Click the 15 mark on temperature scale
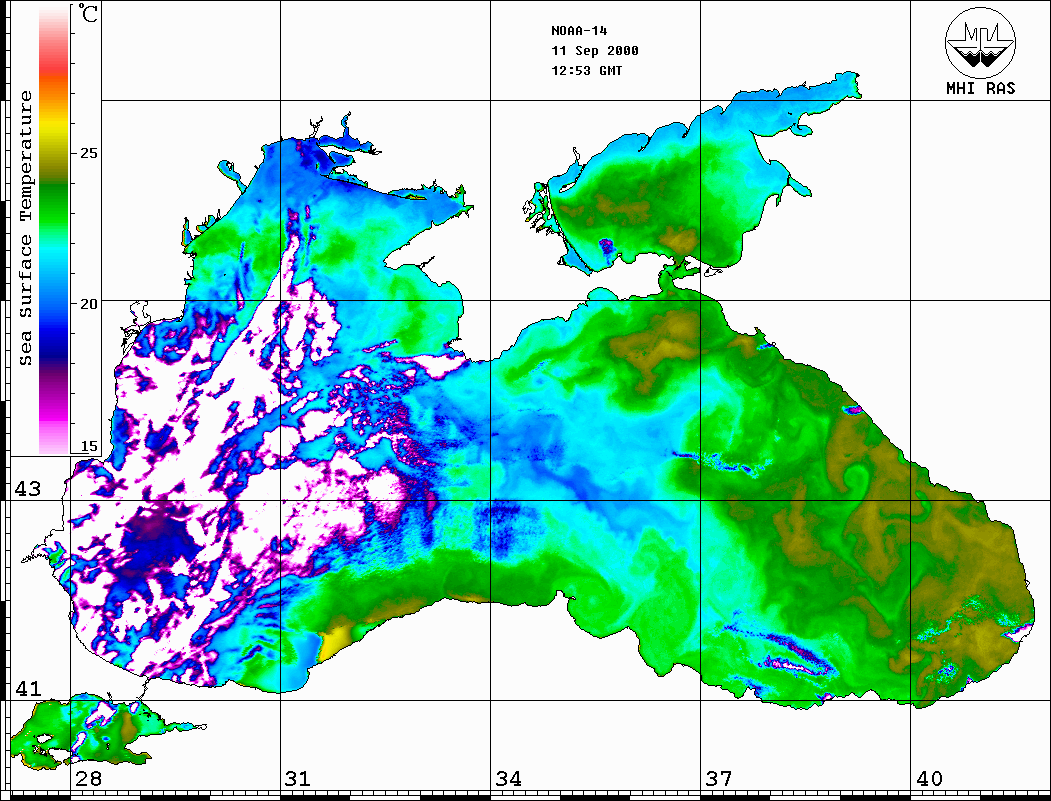 point(88,446)
